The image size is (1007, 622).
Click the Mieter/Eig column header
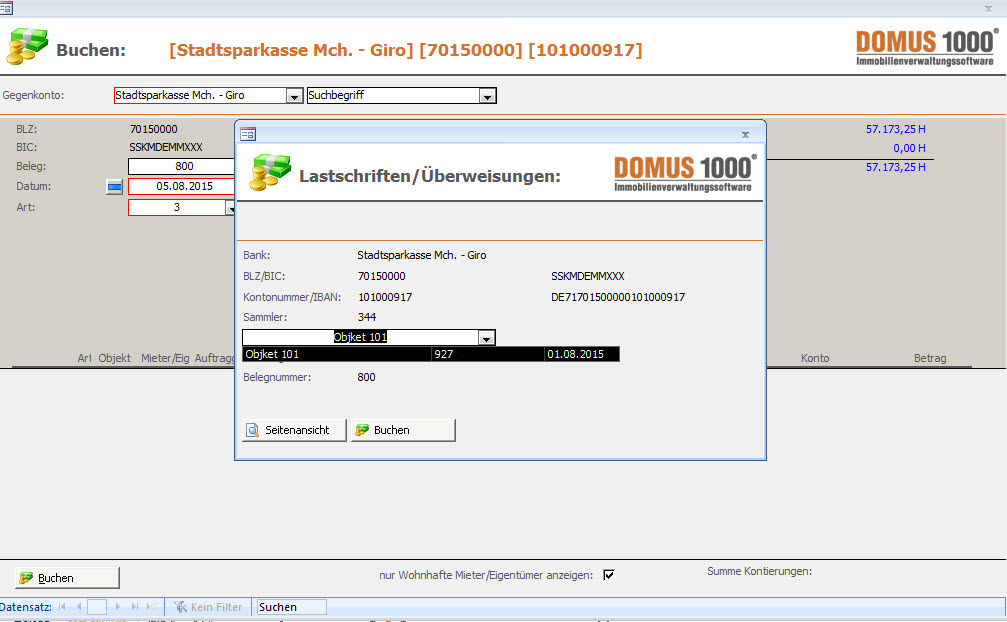165,358
